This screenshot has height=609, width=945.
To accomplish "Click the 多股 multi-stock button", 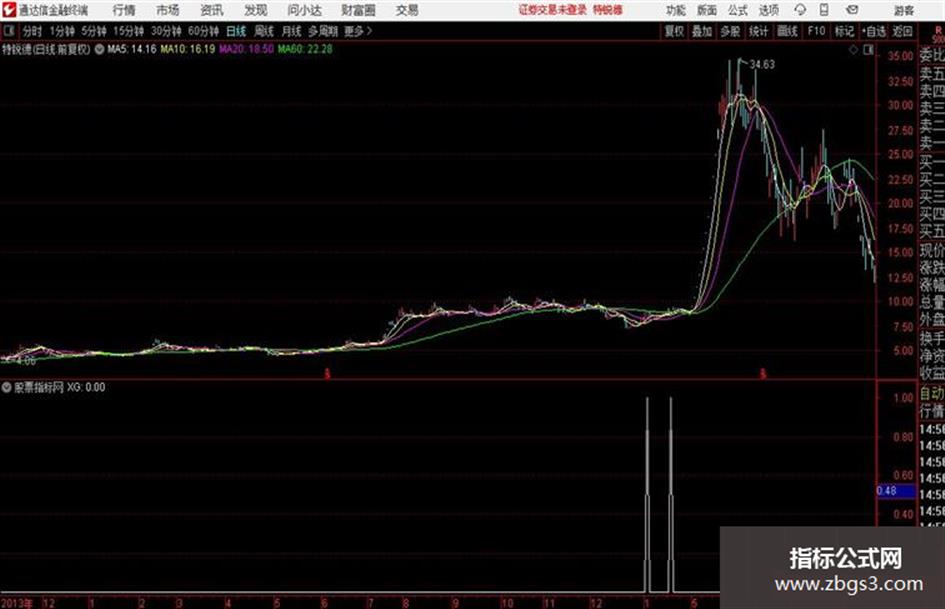I will pyautogui.click(x=730, y=31).
